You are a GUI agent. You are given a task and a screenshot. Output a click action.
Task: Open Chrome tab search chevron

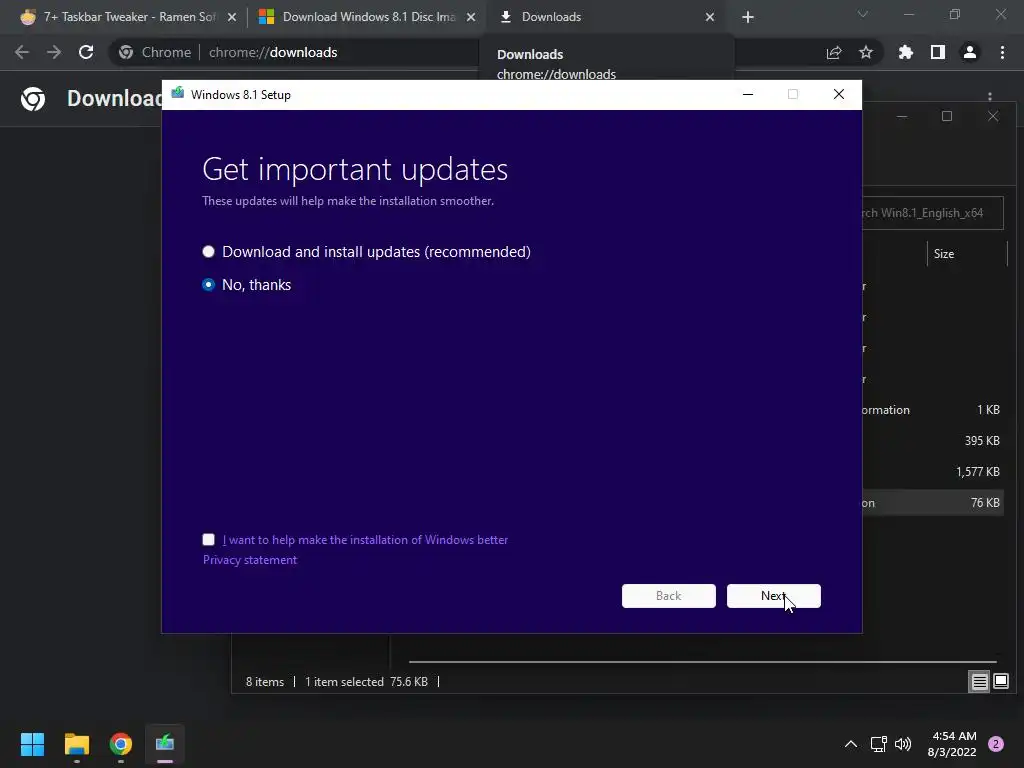click(863, 14)
